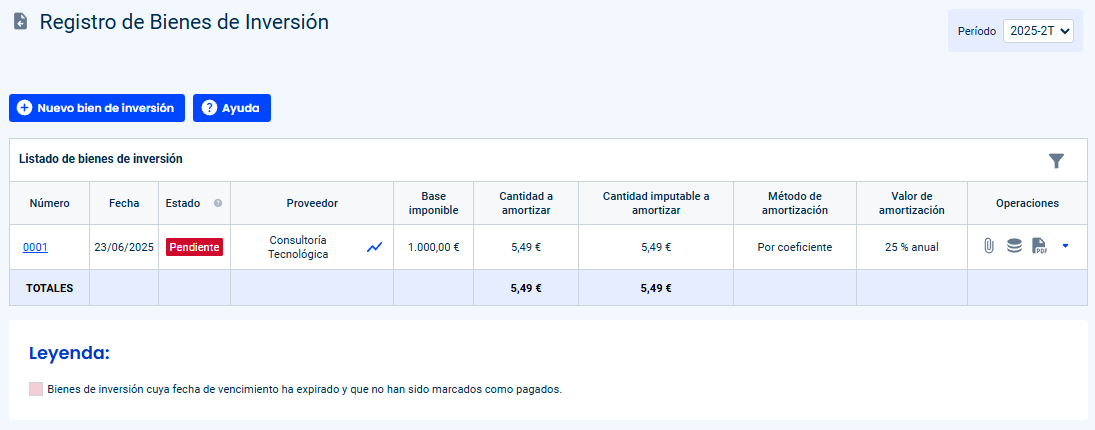Open investment asset link 0001
Viewport: 1095px width, 430px height.
[x=36, y=247]
